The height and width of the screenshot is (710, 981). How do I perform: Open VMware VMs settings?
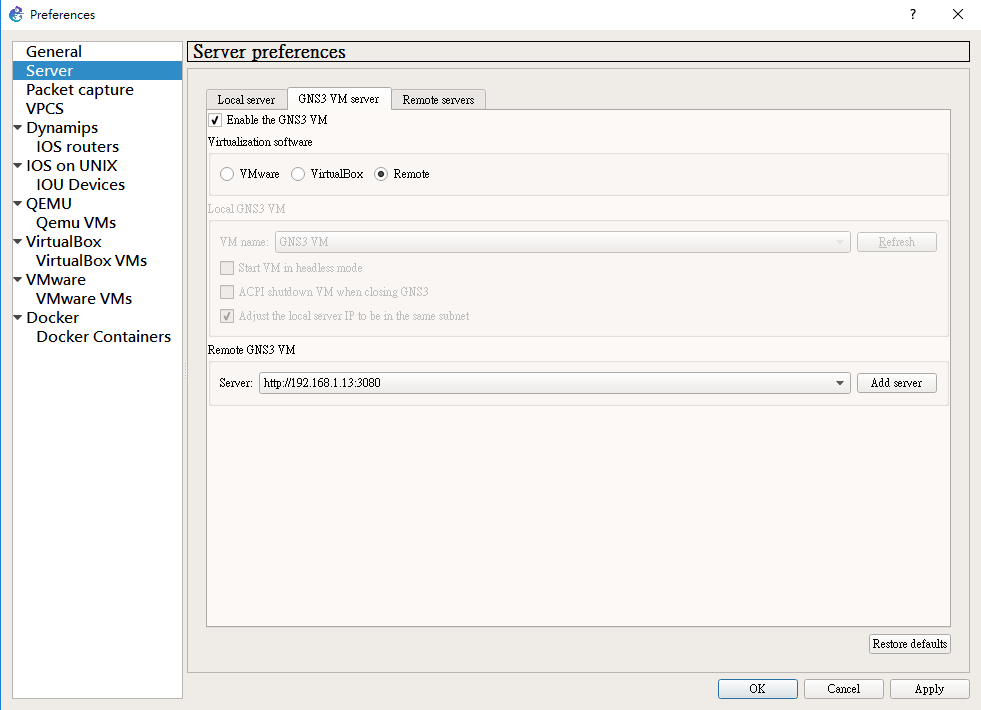tap(84, 298)
